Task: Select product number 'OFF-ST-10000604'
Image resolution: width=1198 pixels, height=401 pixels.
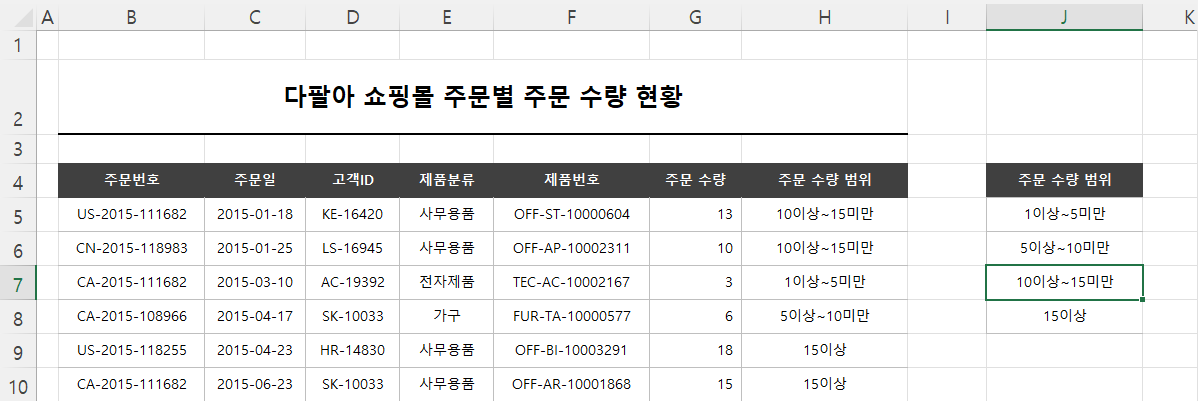Action: 571,215
